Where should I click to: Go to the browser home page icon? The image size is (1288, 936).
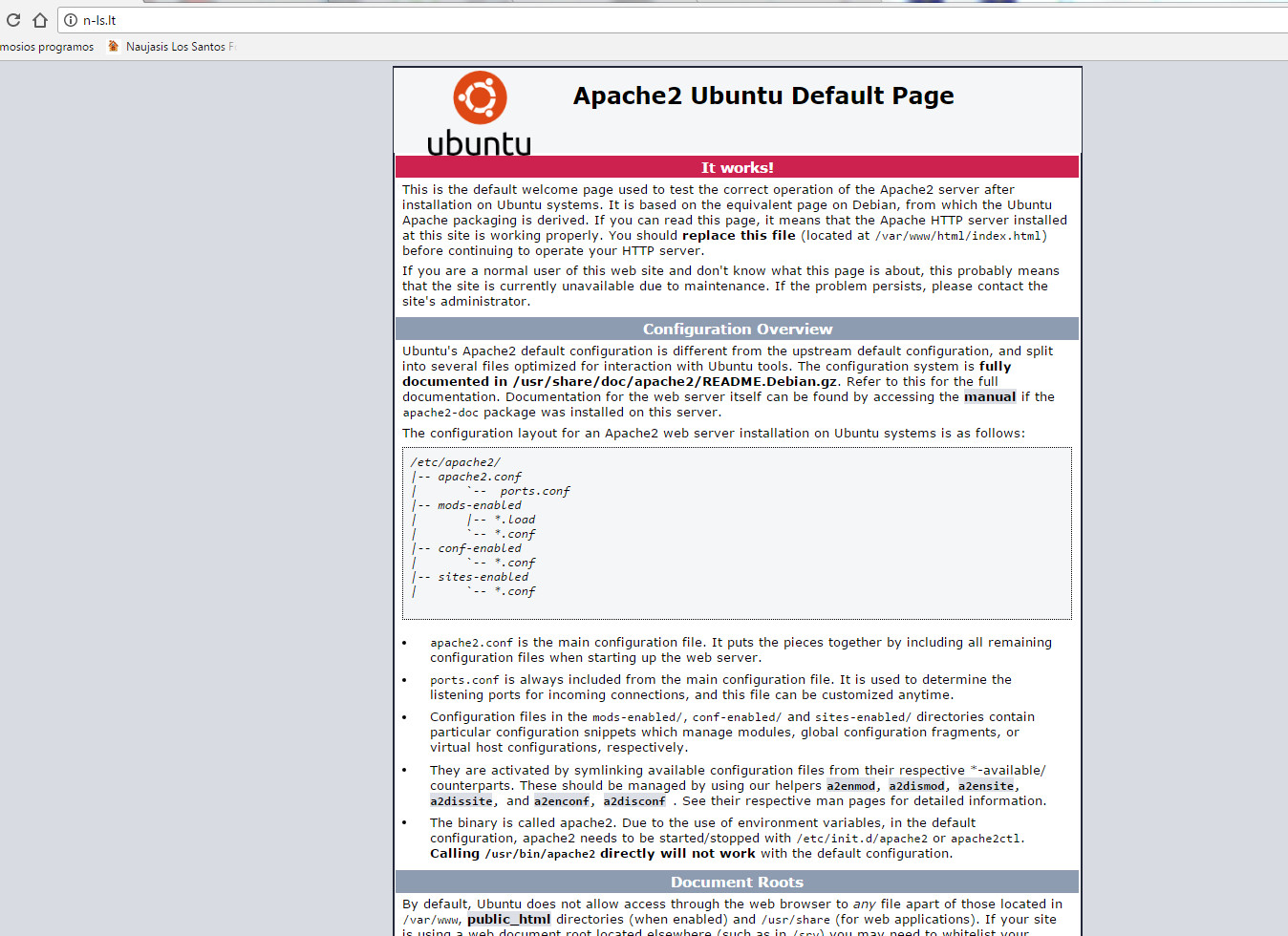[40, 20]
